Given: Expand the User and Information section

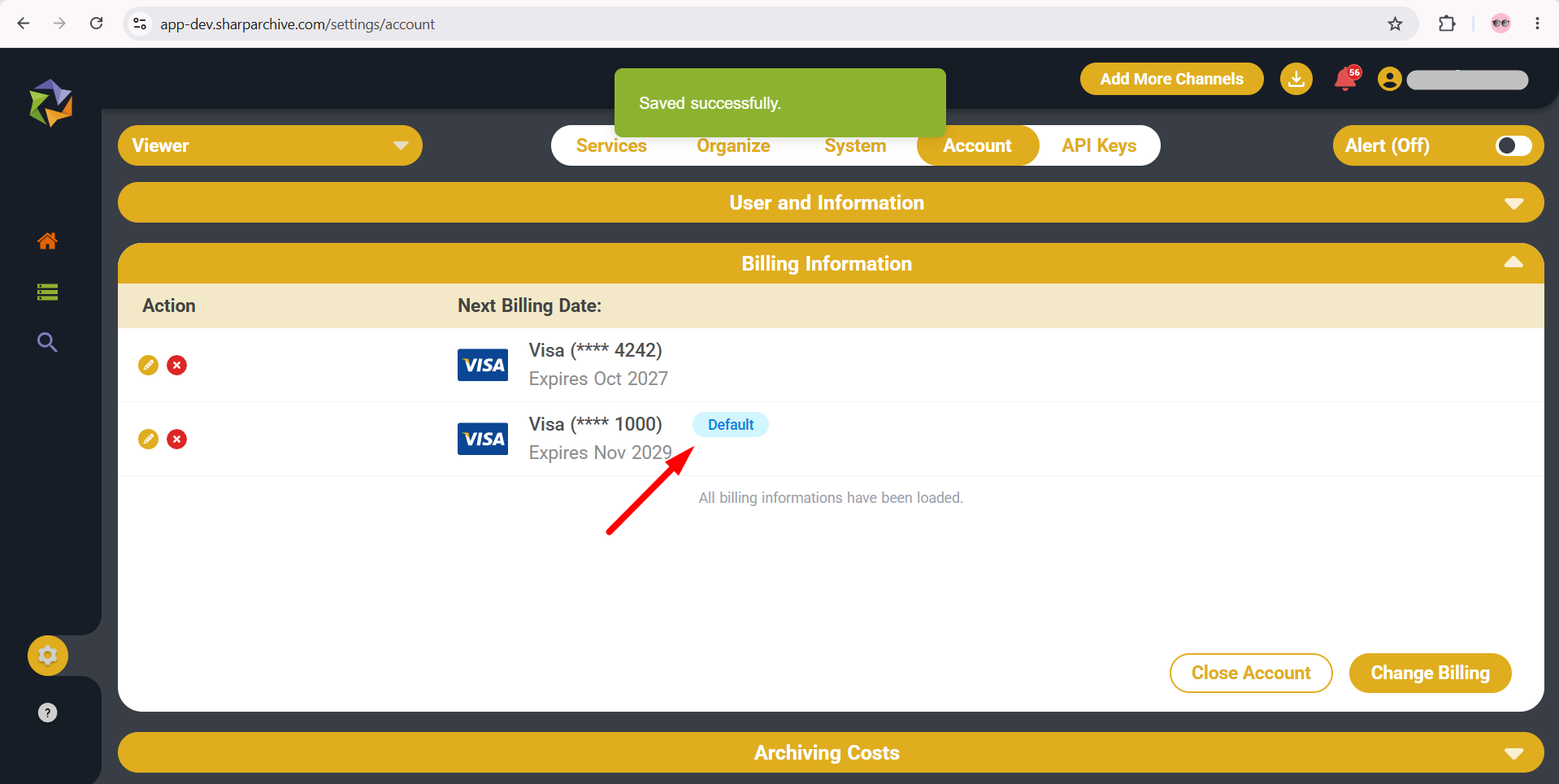Looking at the screenshot, I should (831, 202).
